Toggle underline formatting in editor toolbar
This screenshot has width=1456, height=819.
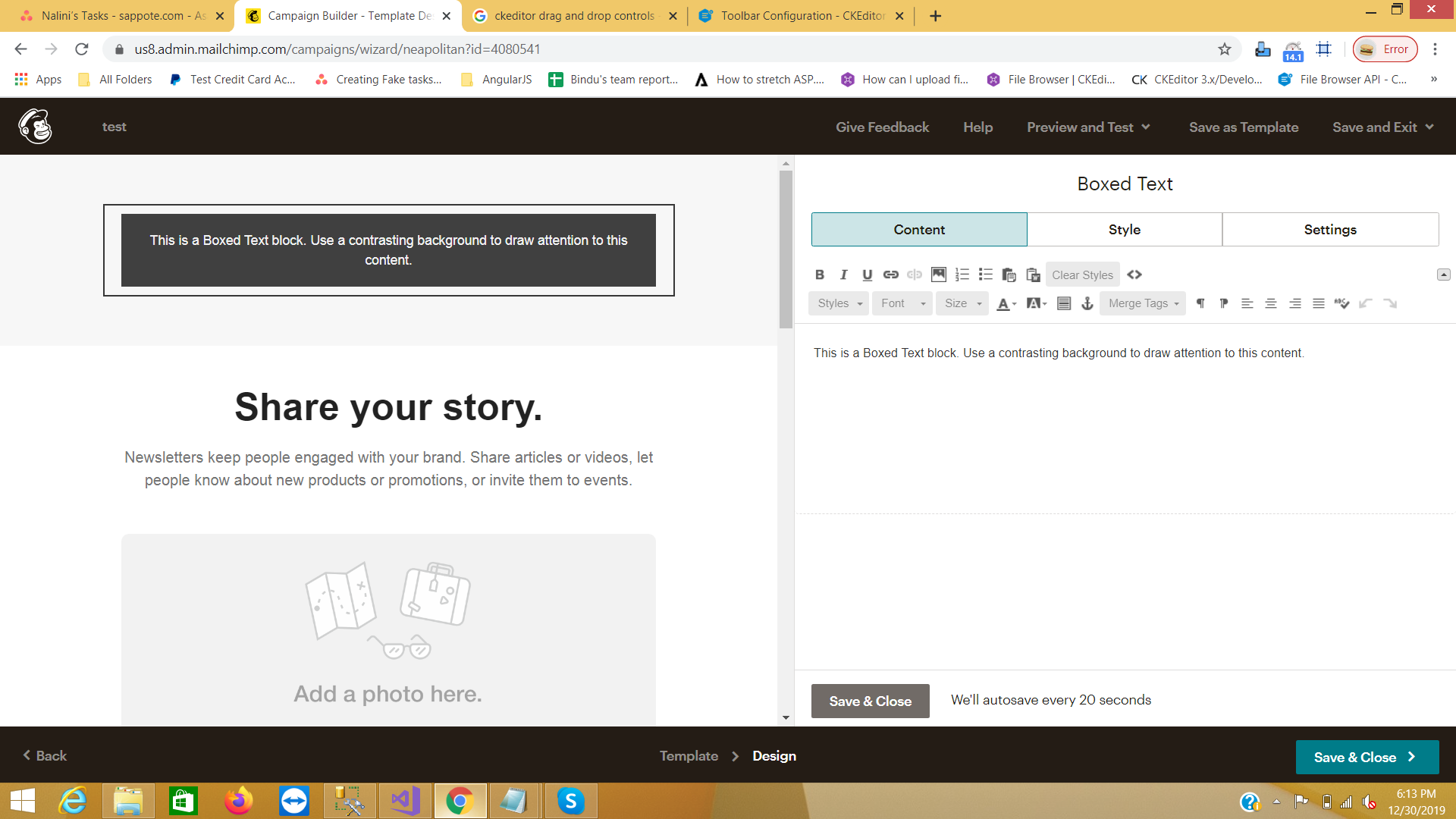(x=867, y=275)
